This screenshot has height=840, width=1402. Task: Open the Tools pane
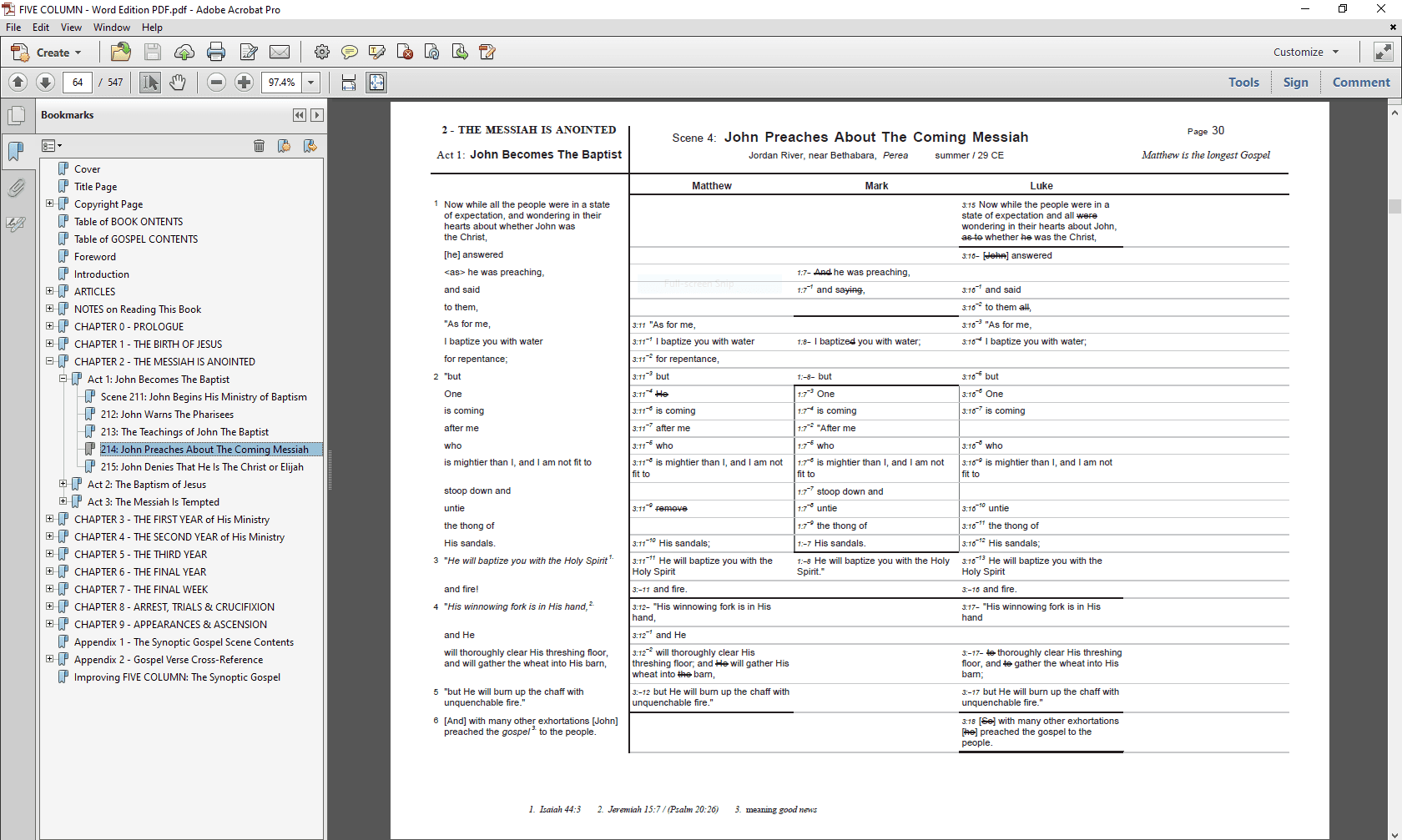coord(1243,82)
